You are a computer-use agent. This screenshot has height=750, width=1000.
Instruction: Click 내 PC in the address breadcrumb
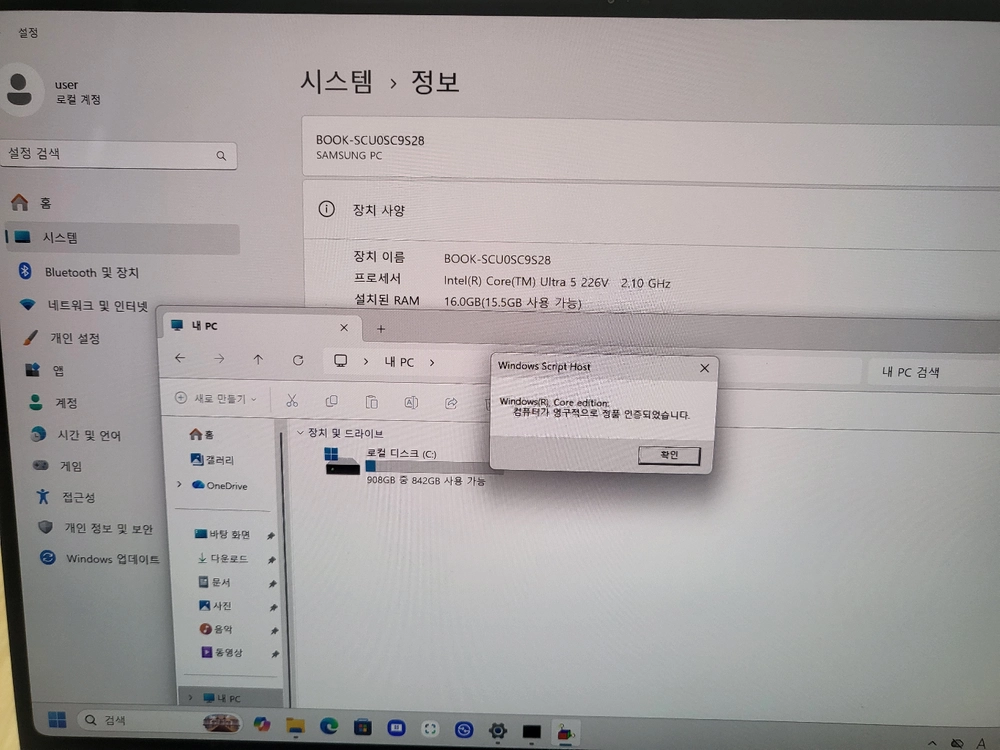tap(399, 362)
